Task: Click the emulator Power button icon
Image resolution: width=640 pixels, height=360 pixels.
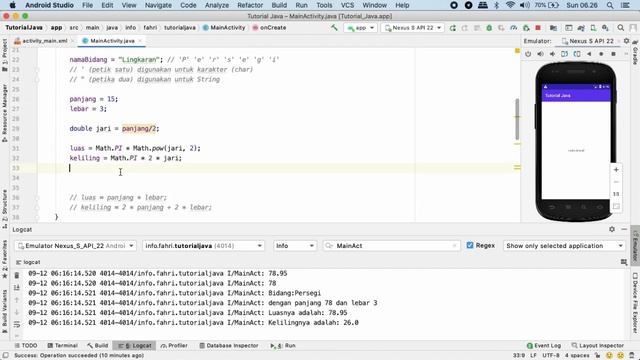Action: (528, 54)
